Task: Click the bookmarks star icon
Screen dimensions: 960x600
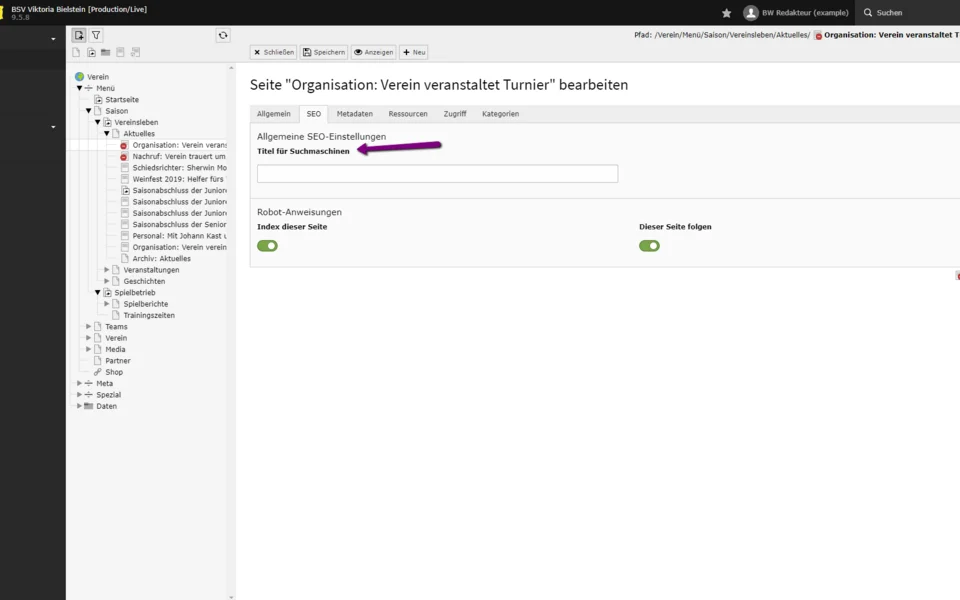Action: (x=726, y=13)
